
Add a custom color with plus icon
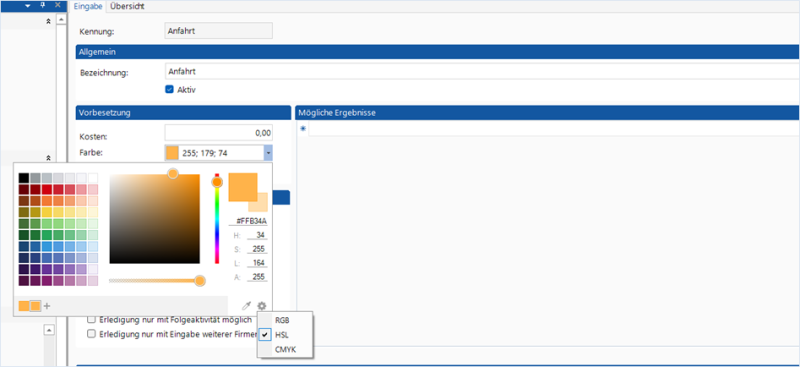(x=47, y=306)
